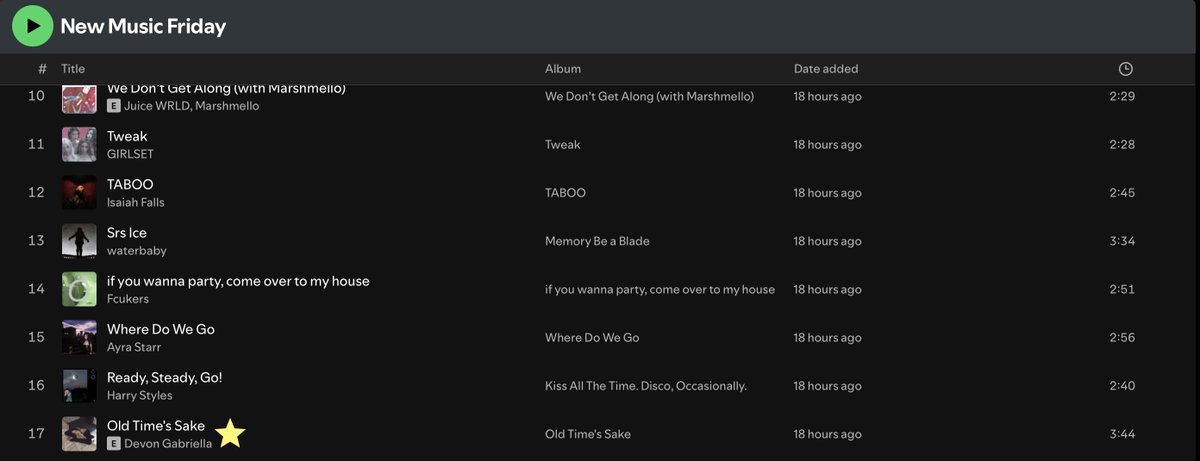Click track number 11
The image size is (1200, 461).
(x=36, y=144)
